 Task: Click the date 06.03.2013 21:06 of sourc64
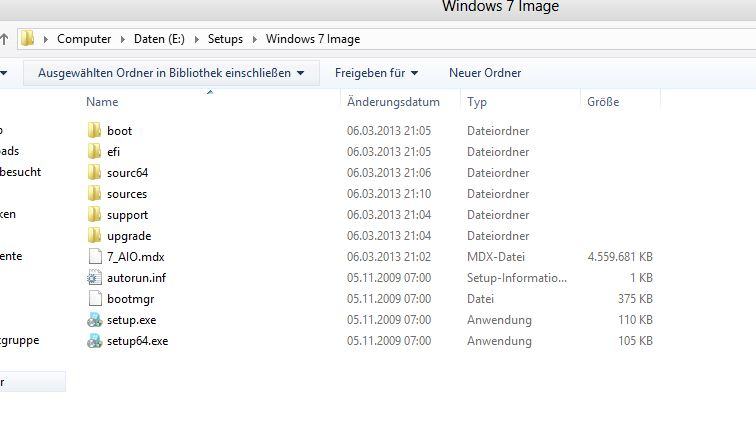pyautogui.click(x=389, y=172)
